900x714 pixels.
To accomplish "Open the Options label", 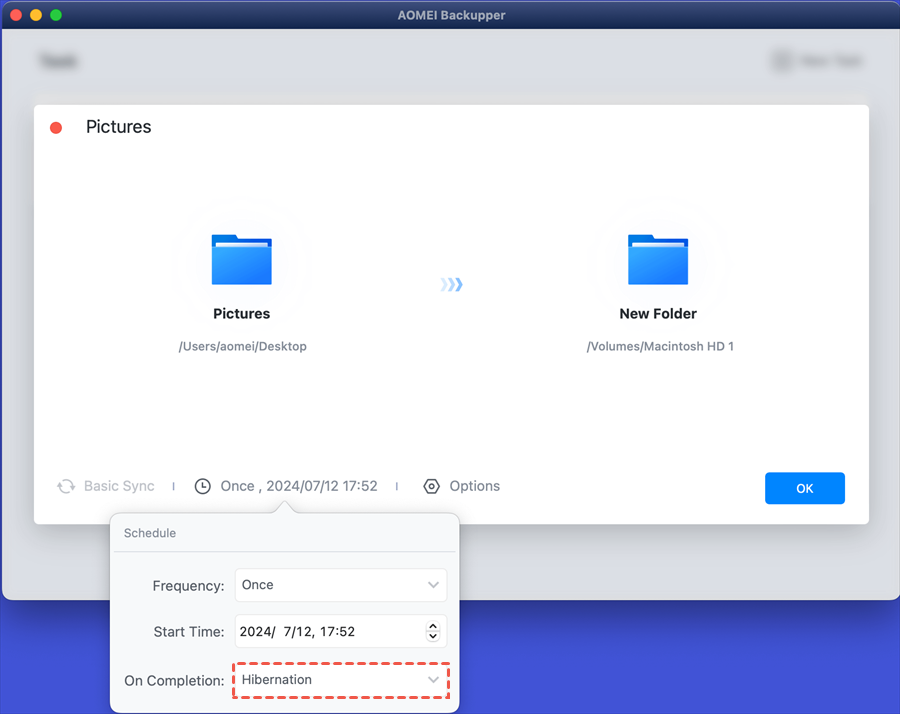I will pos(475,486).
